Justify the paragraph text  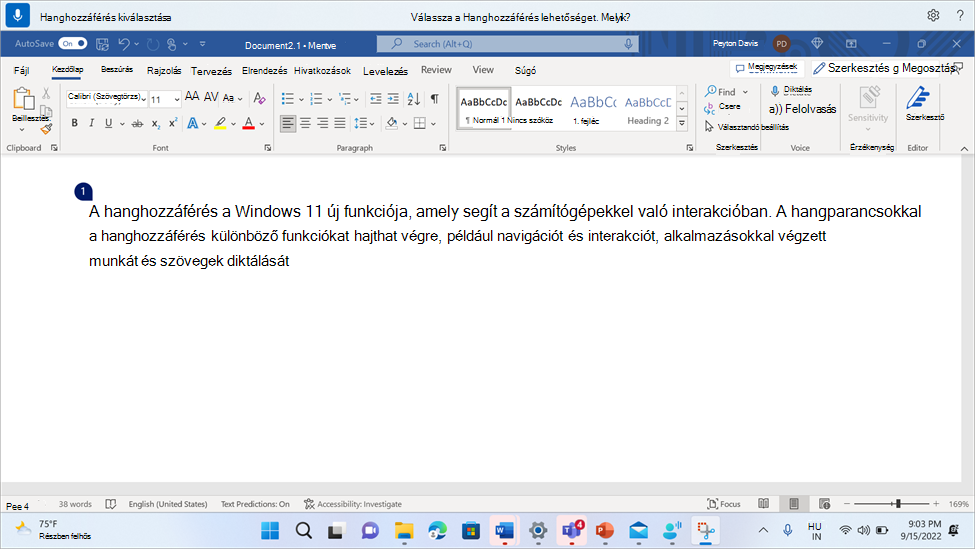[x=340, y=123]
